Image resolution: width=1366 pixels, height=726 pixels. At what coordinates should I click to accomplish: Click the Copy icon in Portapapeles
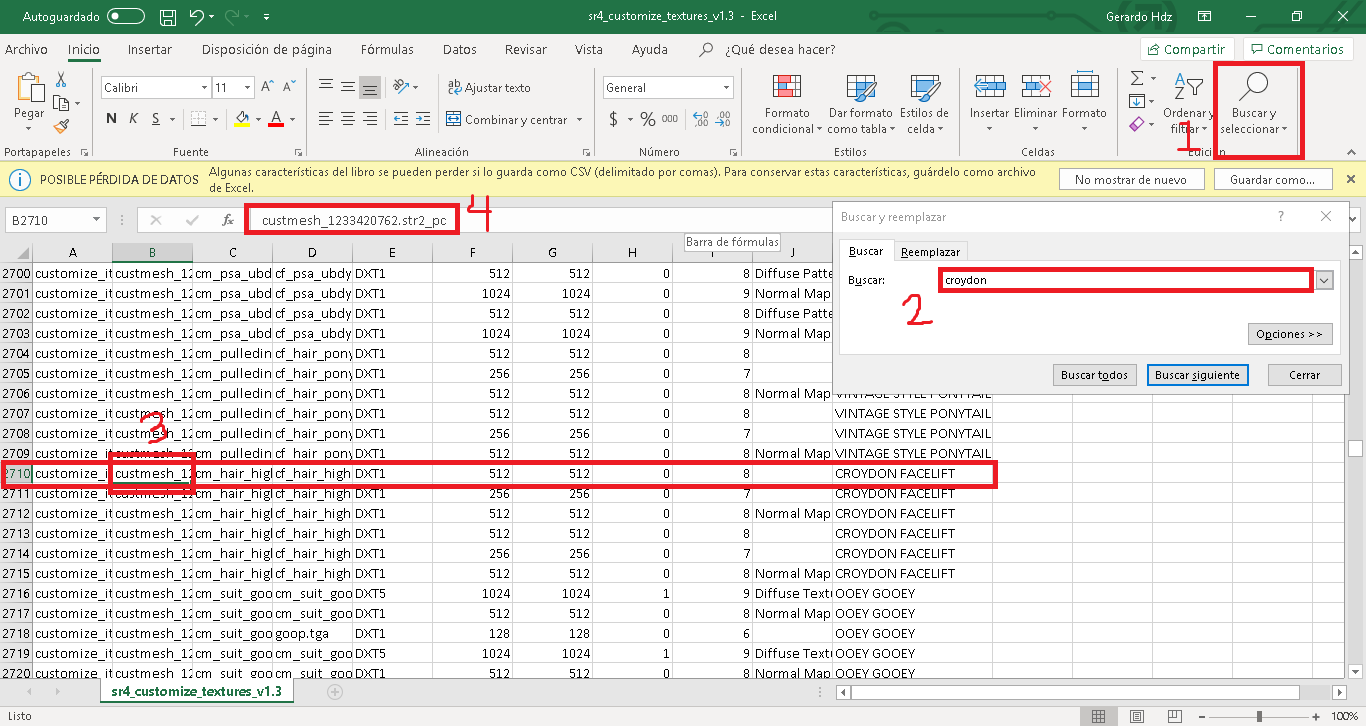pos(61,103)
